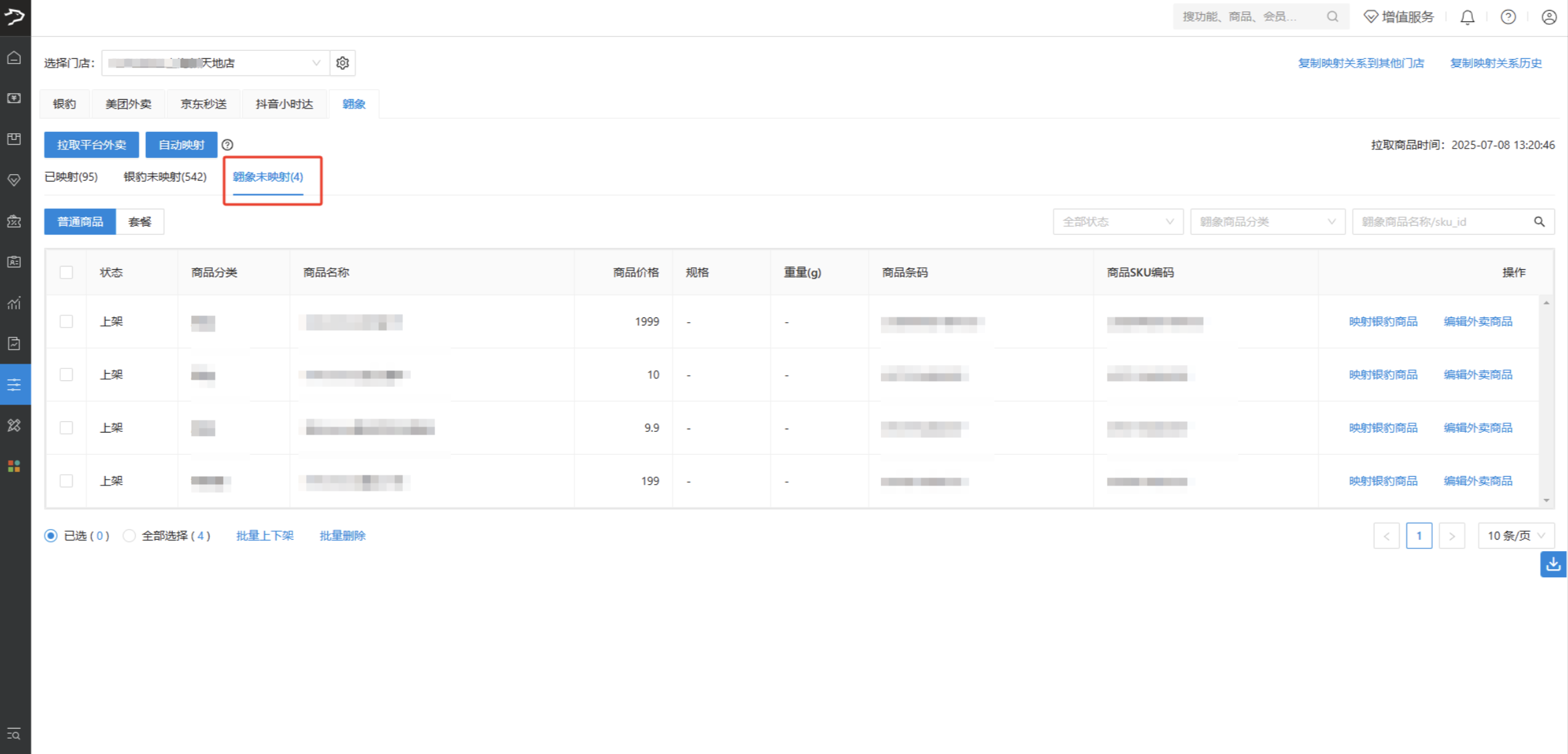1568x754 pixels.
Task: Click the 拉取平台外卖 button
Action: 91,145
